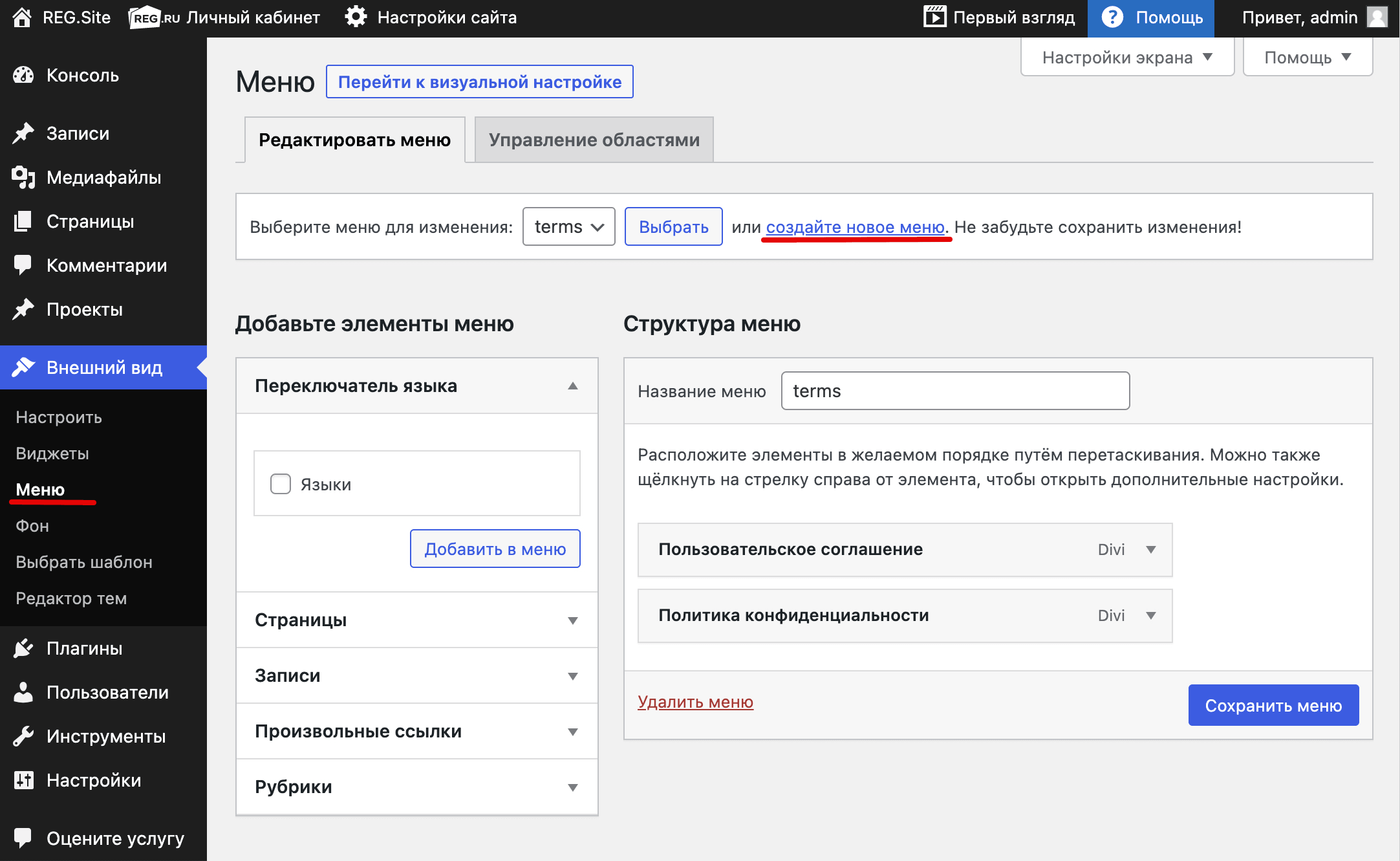Open the Меню submenu item
This screenshot has height=861, width=1400.
click(x=40, y=490)
